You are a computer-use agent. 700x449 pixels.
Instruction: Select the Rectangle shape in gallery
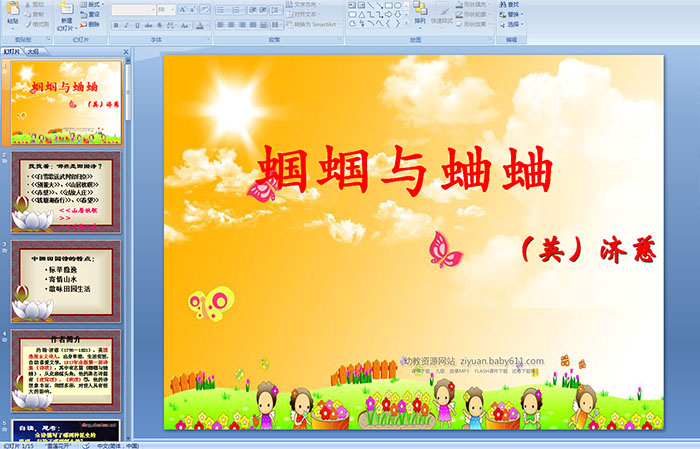(x=389, y=5)
